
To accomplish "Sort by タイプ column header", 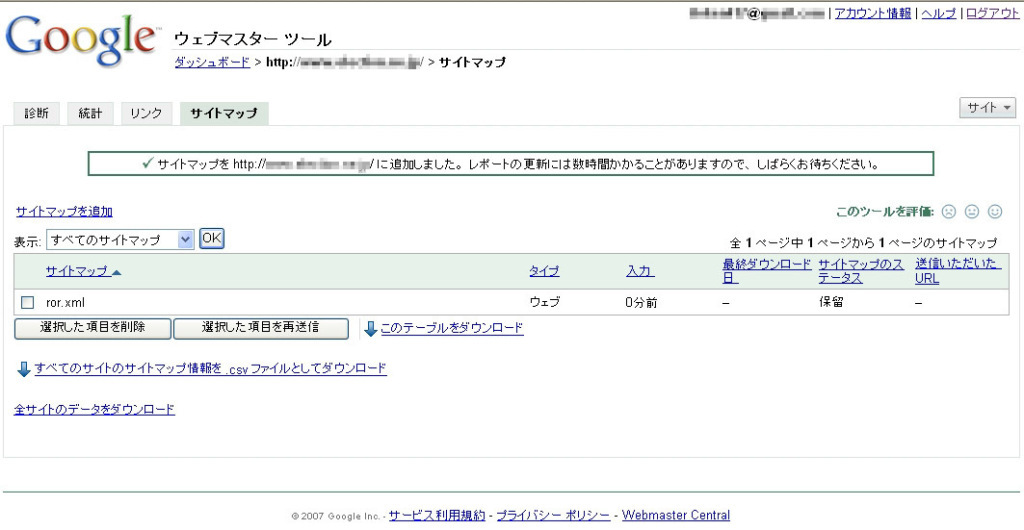I will pyautogui.click(x=544, y=272).
